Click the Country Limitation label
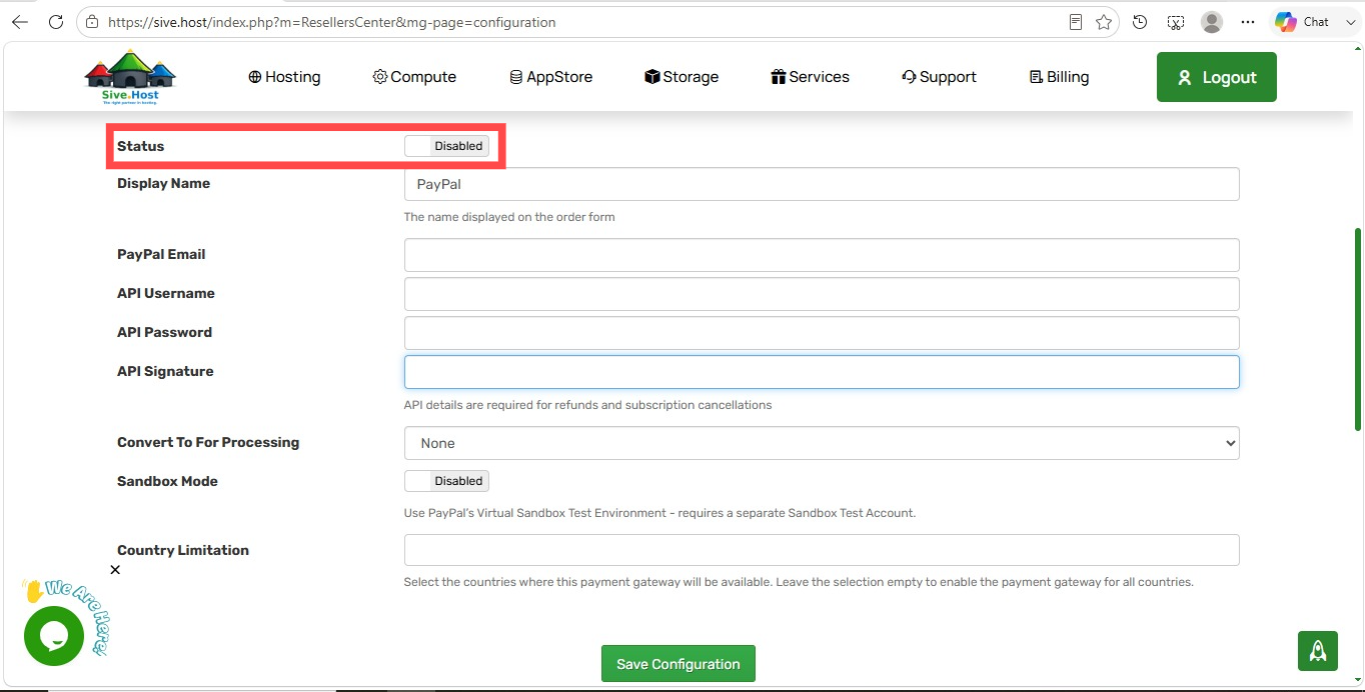This screenshot has width=1365, height=692. coord(183,550)
